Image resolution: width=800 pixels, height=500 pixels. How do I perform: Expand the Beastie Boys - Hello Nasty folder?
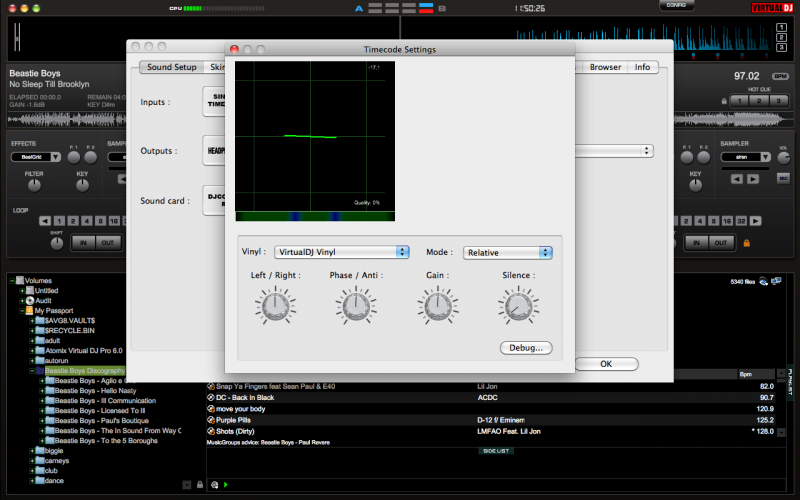click(42, 391)
